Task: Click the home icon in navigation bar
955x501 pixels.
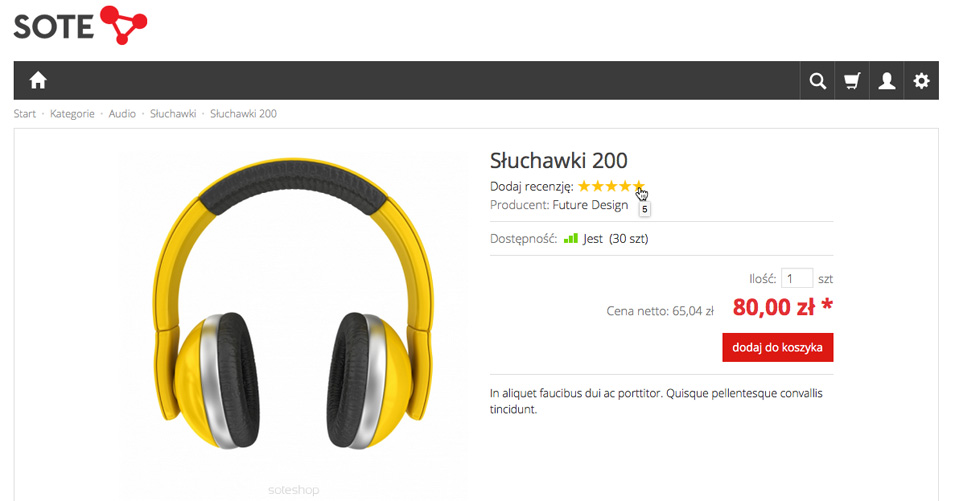Action: 38,80
